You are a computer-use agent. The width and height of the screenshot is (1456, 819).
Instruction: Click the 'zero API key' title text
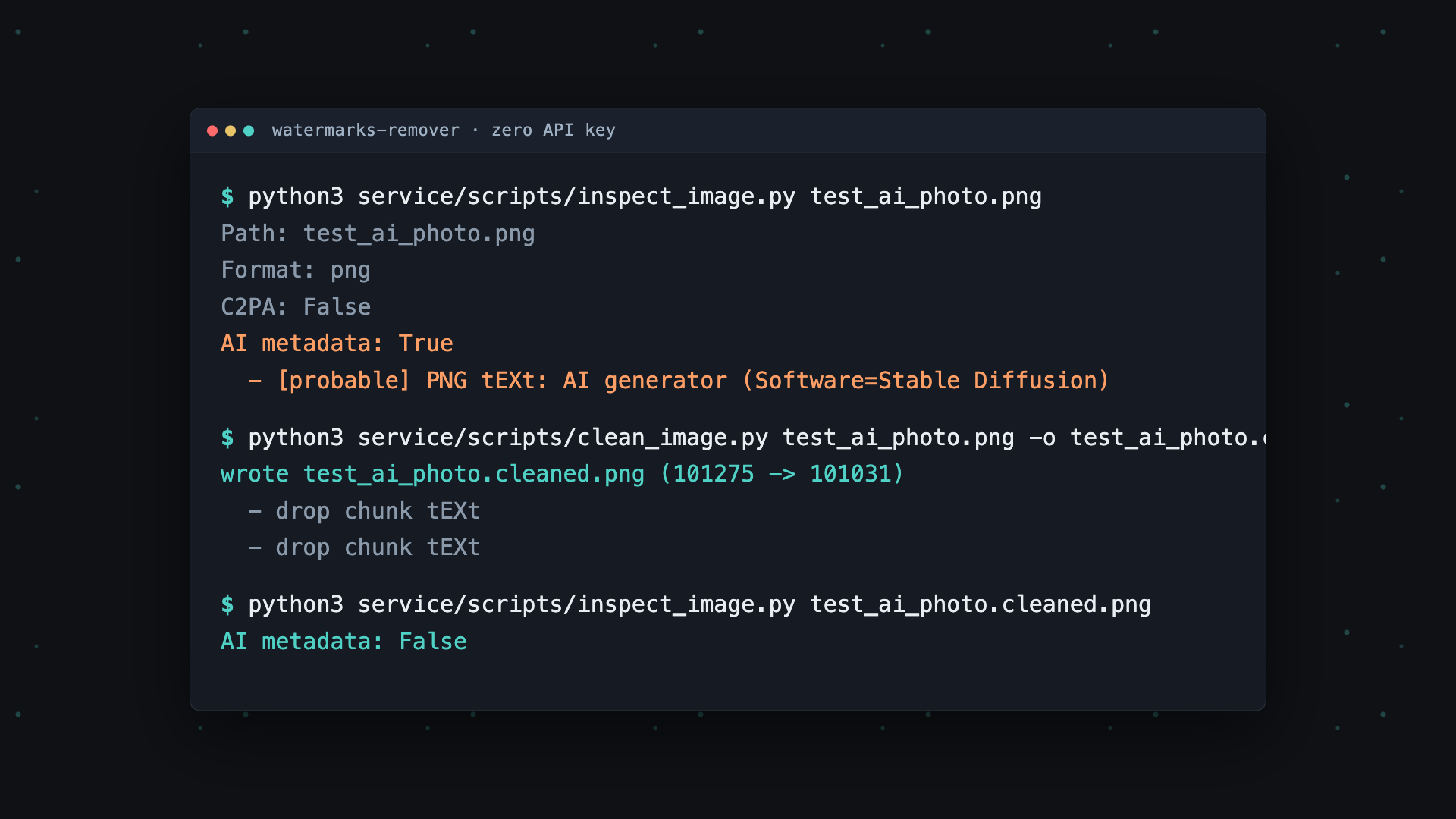(554, 130)
